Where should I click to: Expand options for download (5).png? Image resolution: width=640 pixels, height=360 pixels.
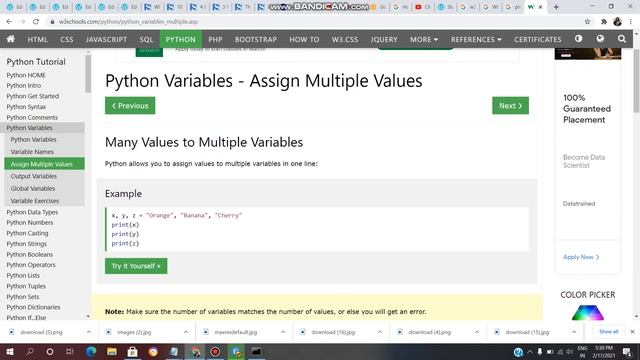(x=89, y=332)
